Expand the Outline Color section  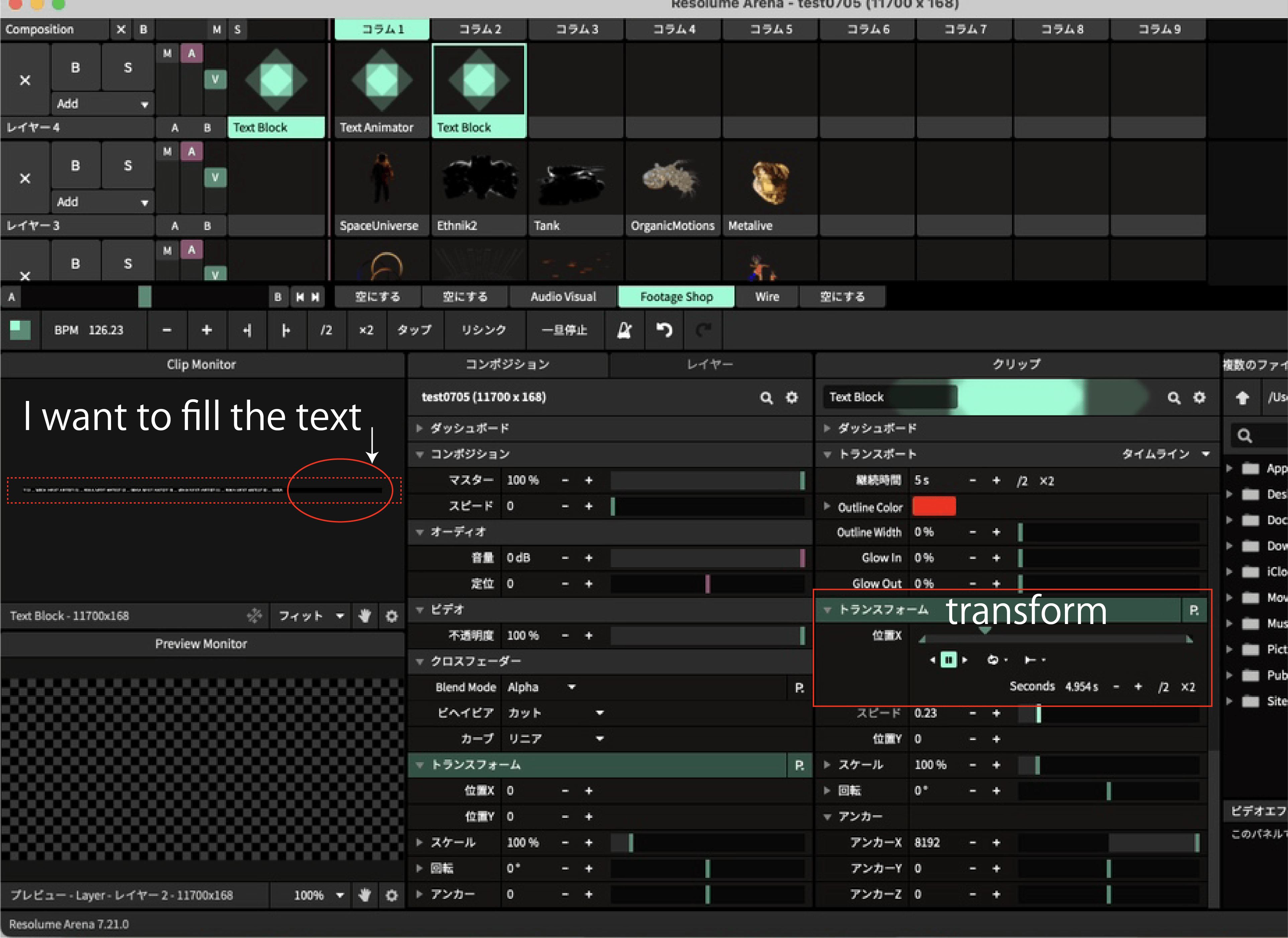coord(827,507)
